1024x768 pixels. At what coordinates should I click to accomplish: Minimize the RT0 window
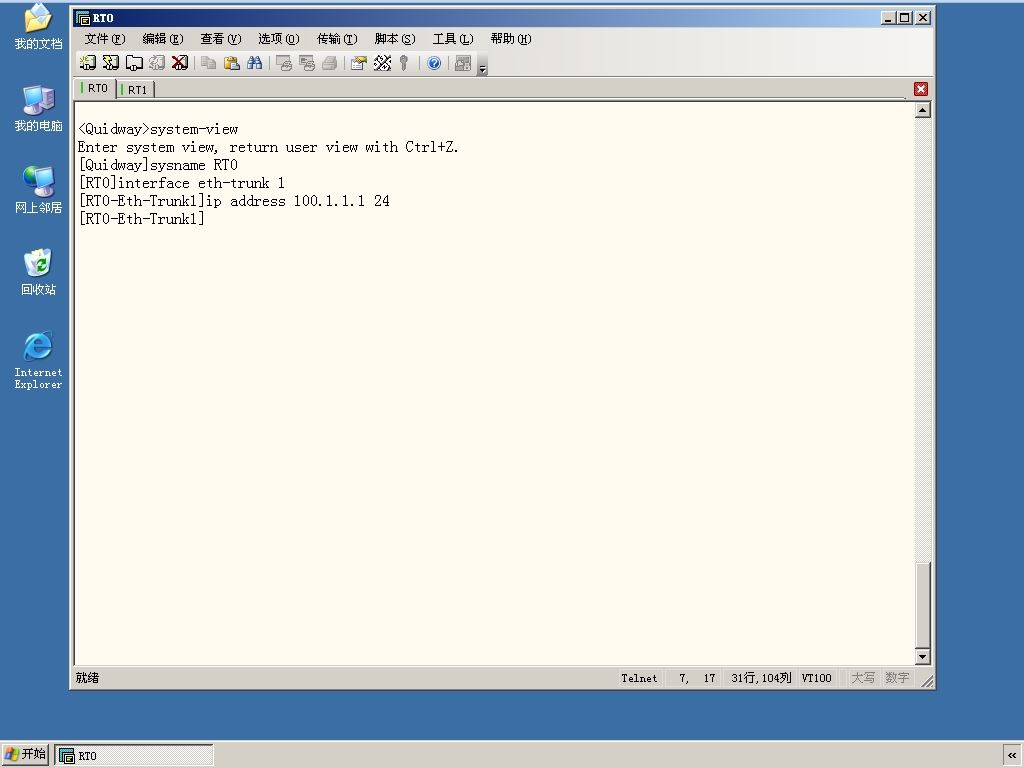tap(887, 18)
